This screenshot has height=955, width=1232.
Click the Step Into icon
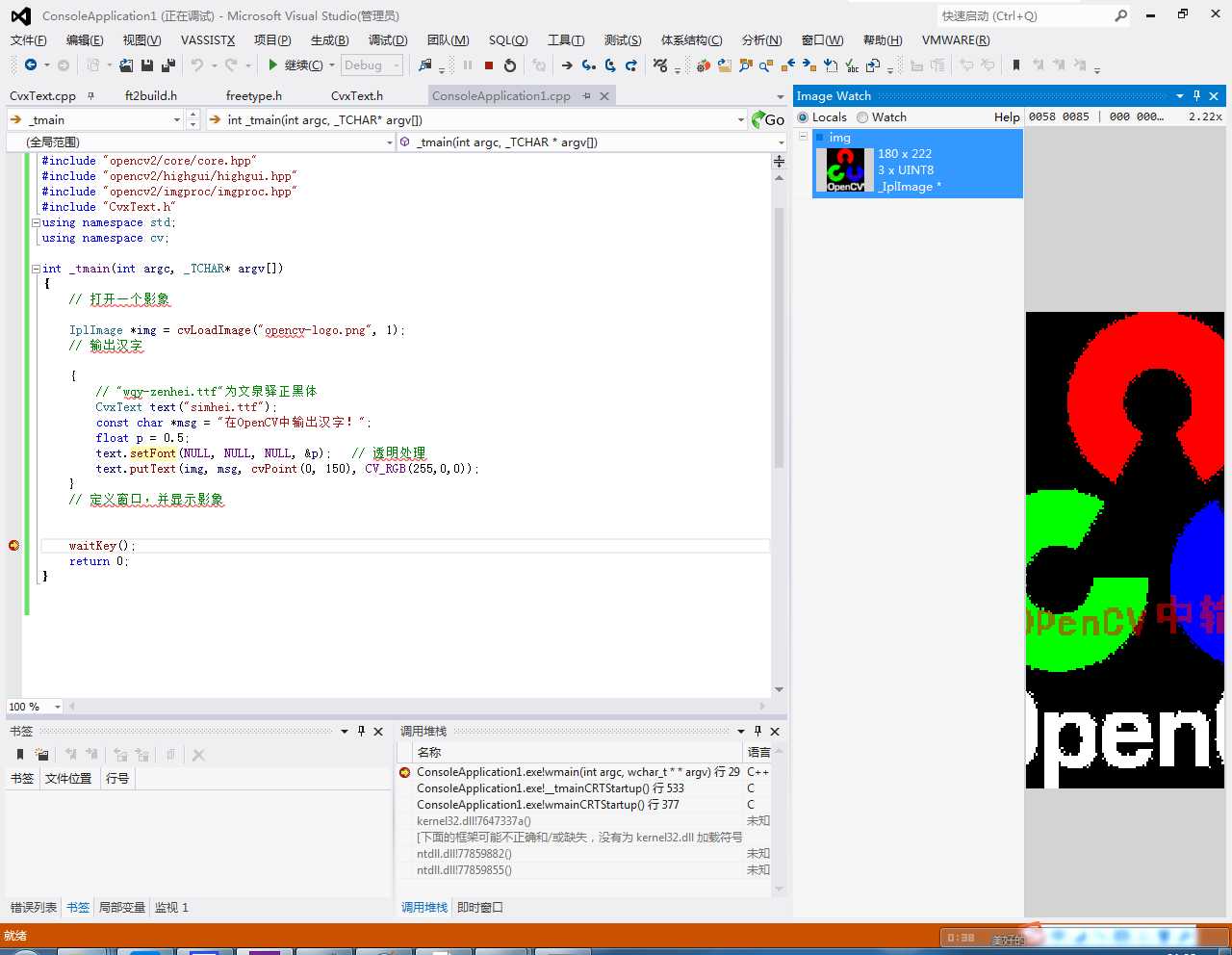[x=588, y=65]
